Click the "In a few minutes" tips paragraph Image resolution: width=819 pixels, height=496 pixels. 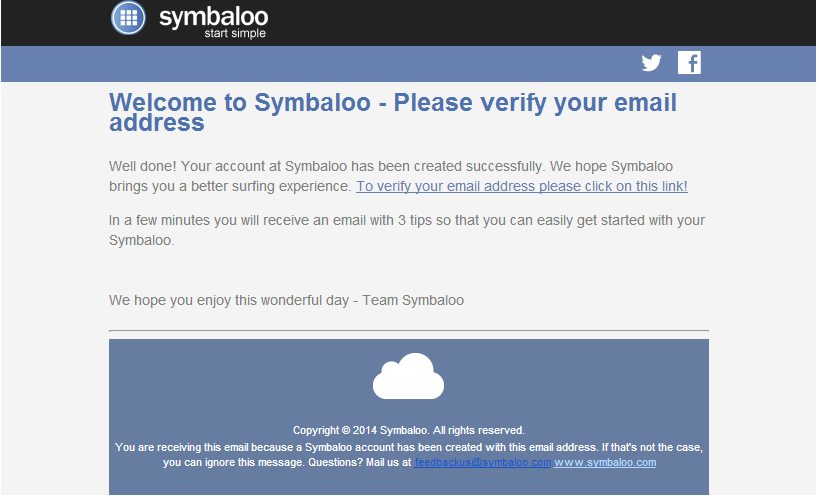click(x=407, y=230)
